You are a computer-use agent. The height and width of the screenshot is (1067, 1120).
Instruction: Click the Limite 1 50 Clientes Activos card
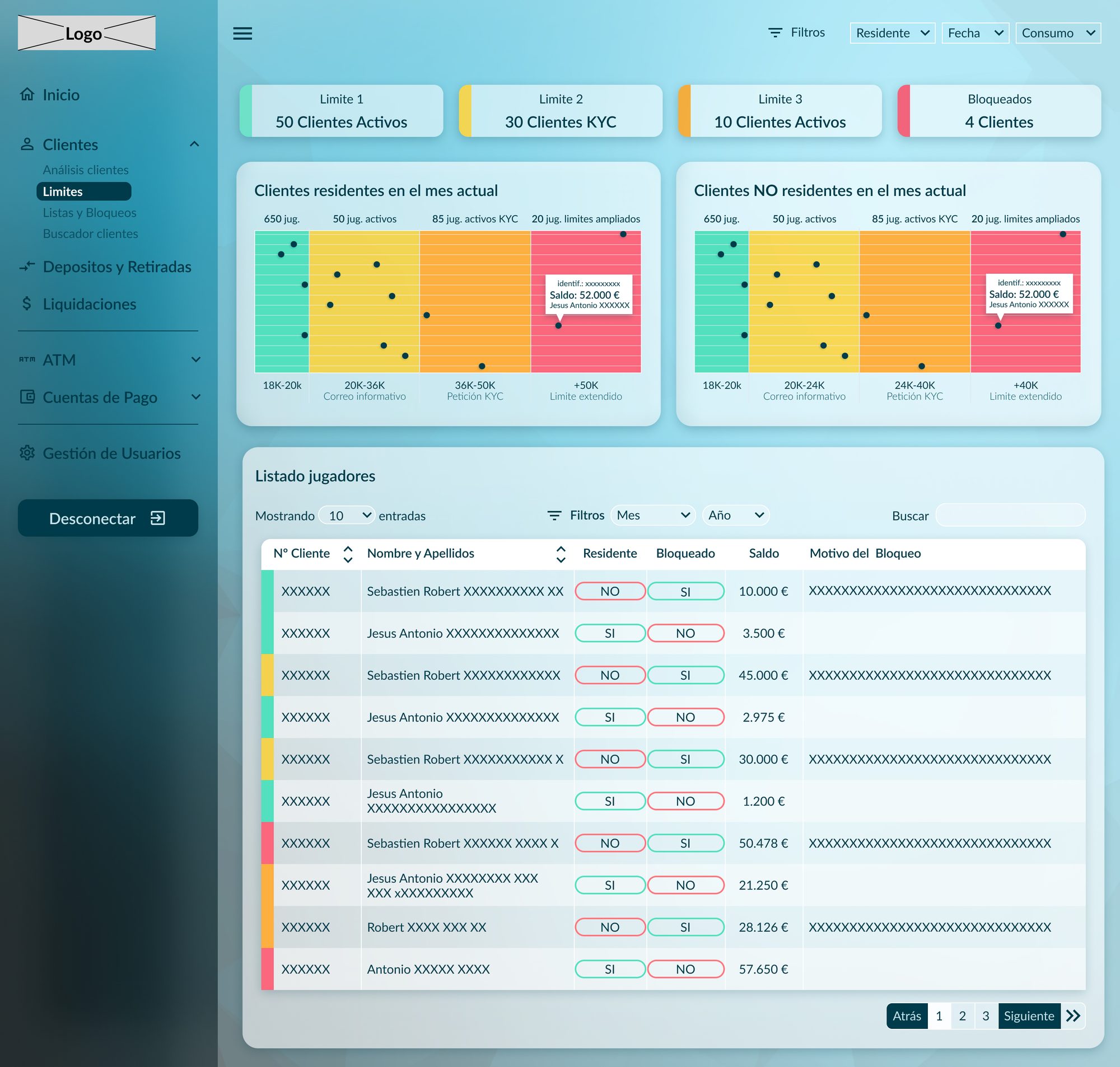pos(341,111)
